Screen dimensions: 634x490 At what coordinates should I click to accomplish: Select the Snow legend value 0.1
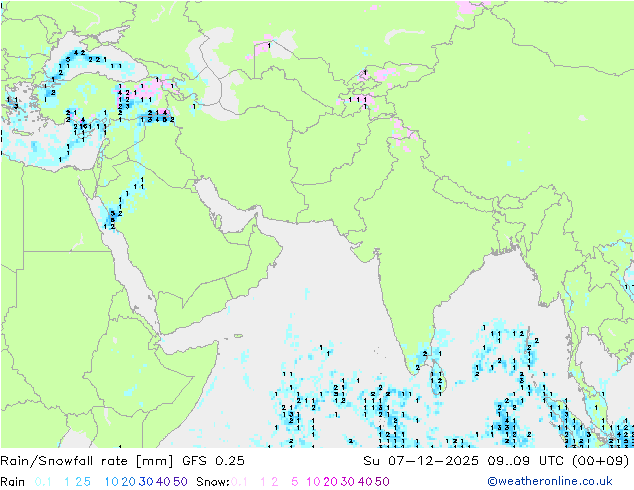tap(239, 482)
